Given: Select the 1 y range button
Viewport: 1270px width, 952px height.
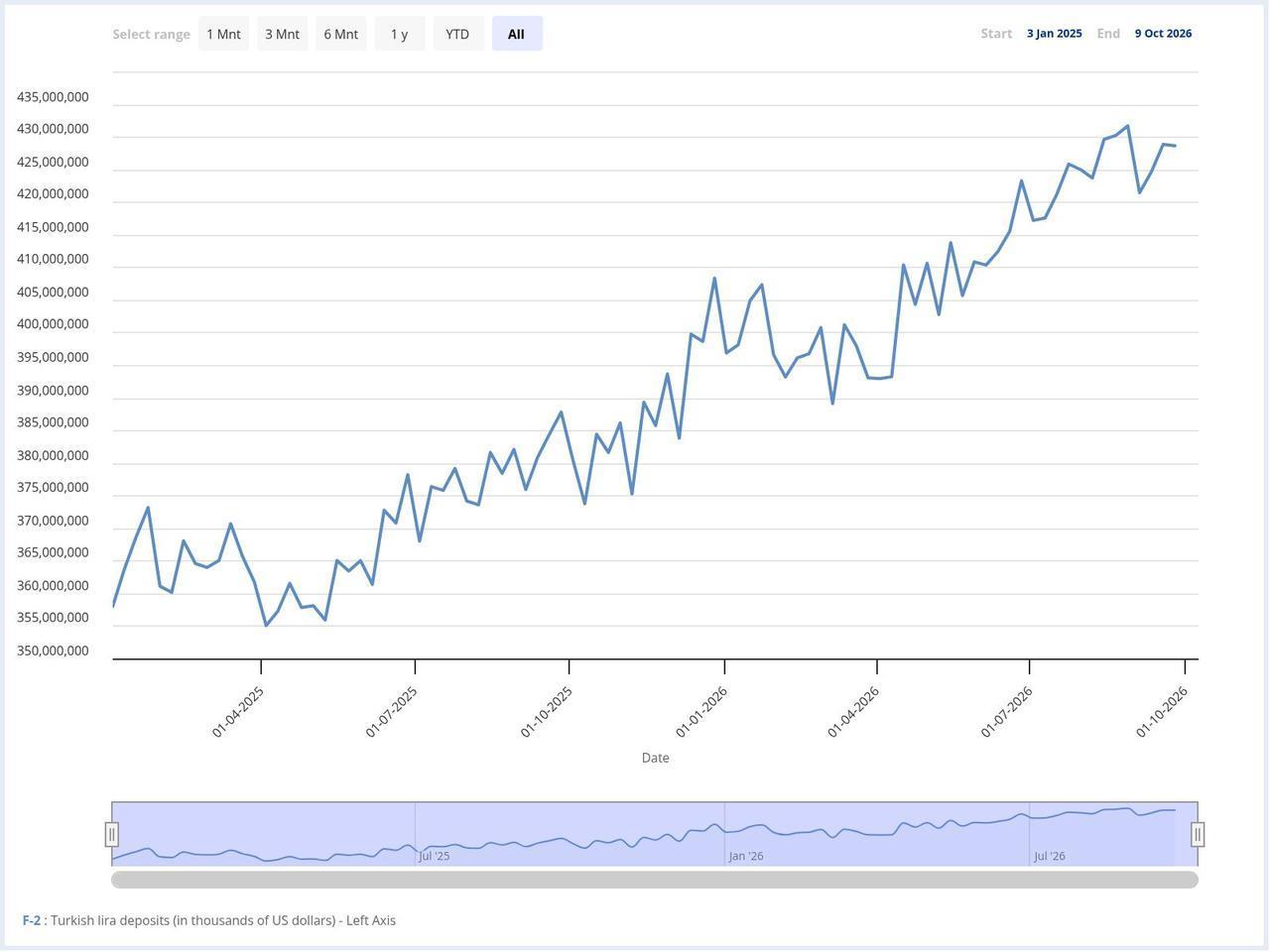Looking at the screenshot, I should pyautogui.click(x=400, y=34).
